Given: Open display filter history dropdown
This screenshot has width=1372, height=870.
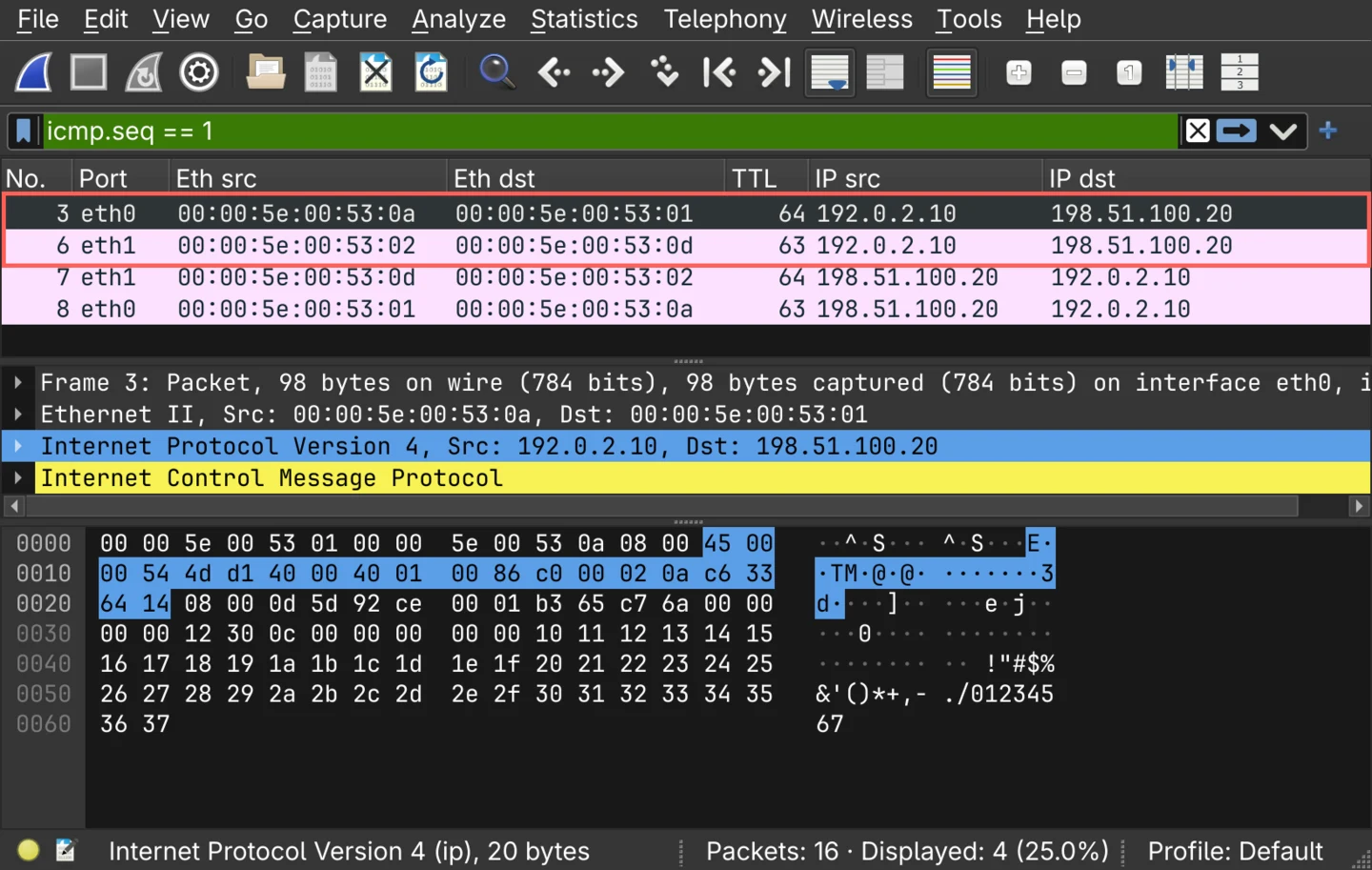Looking at the screenshot, I should [x=1283, y=132].
